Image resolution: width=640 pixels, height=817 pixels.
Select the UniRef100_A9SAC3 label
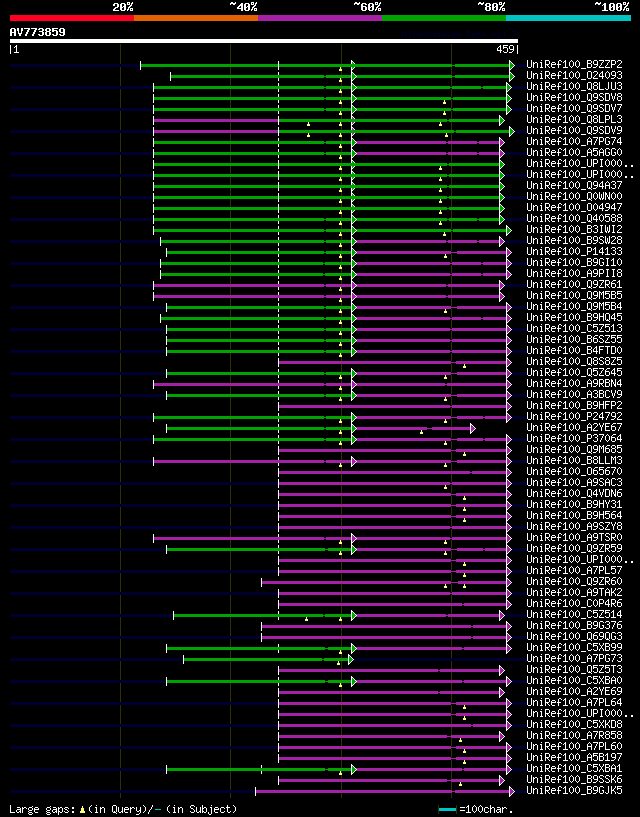click(574, 482)
